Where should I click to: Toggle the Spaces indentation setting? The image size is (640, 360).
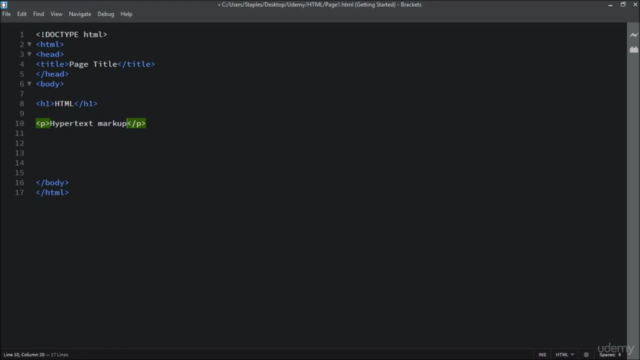(607, 355)
